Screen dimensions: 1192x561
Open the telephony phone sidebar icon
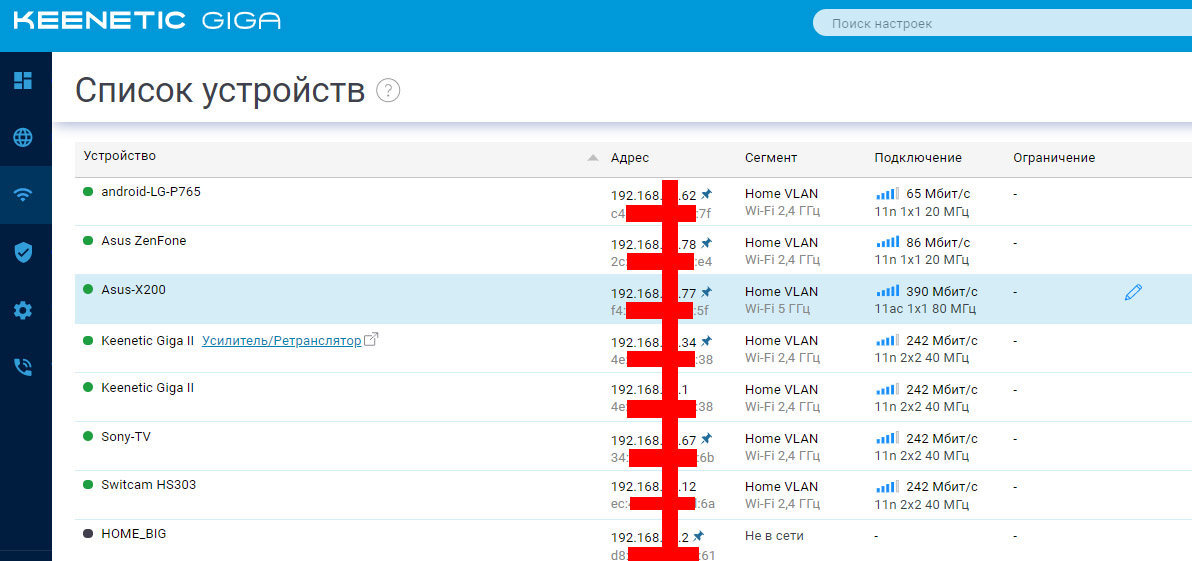click(x=24, y=368)
